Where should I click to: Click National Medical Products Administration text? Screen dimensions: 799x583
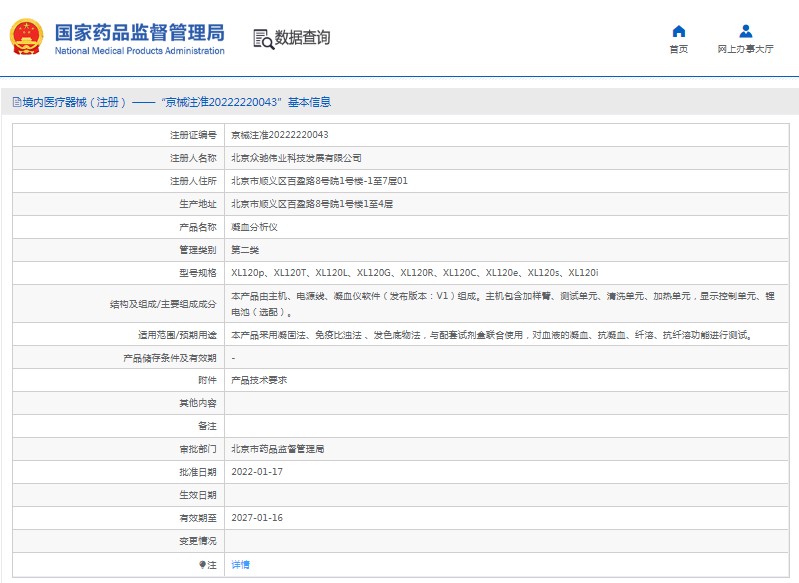(x=140, y=51)
